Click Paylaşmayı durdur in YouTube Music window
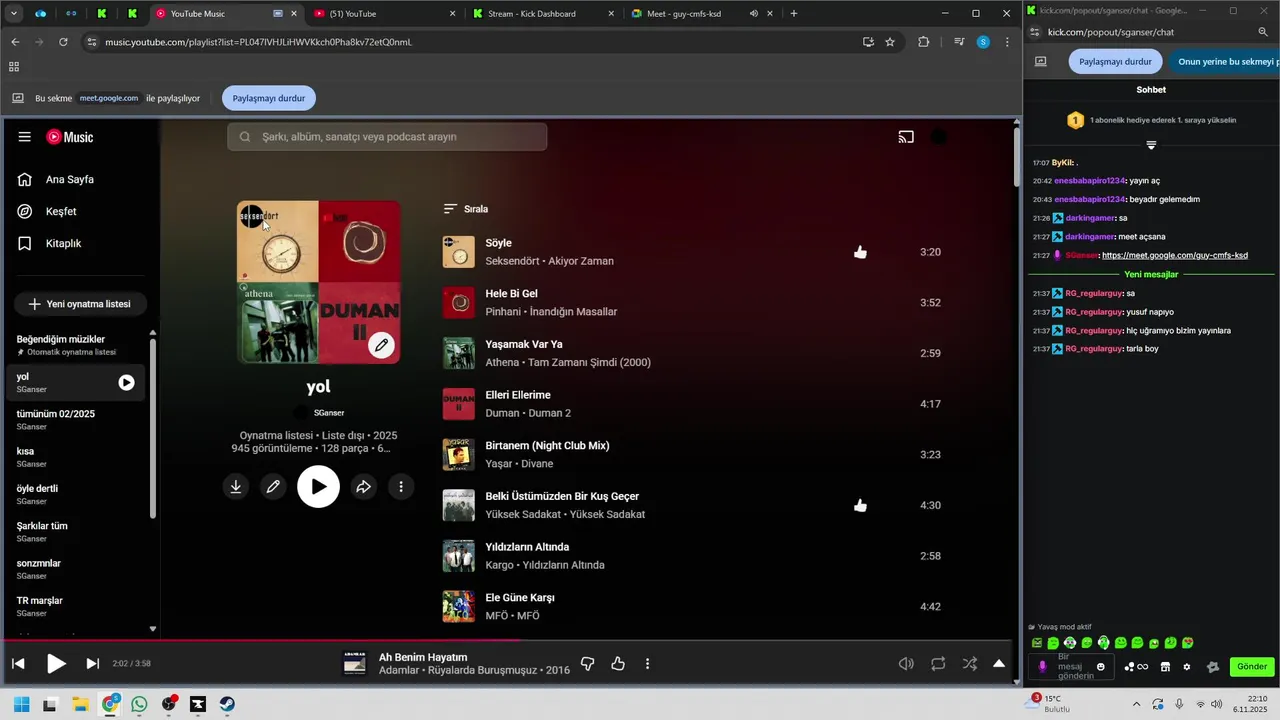 click(269, 98)
